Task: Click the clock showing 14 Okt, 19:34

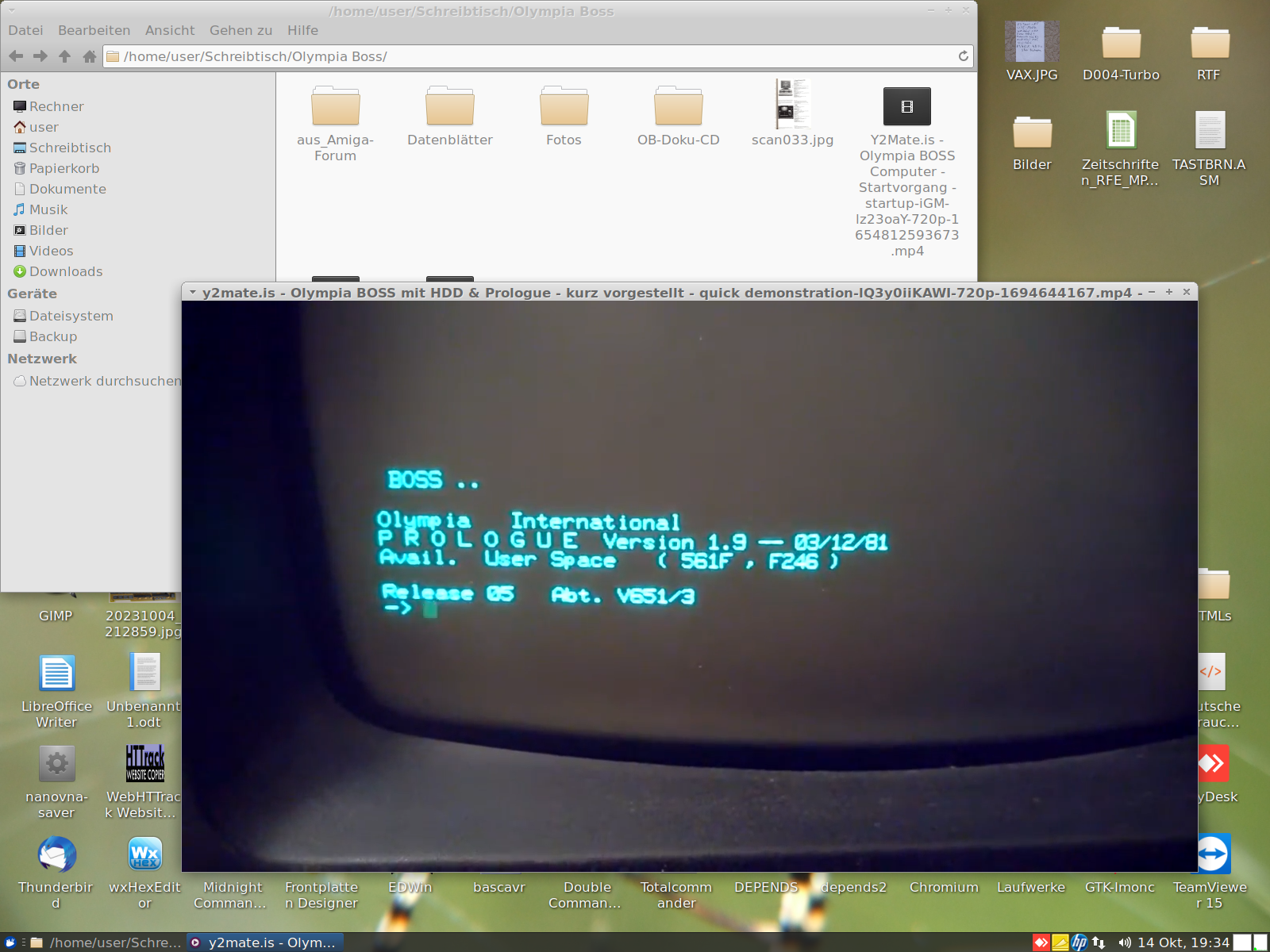Action: 1183,942
